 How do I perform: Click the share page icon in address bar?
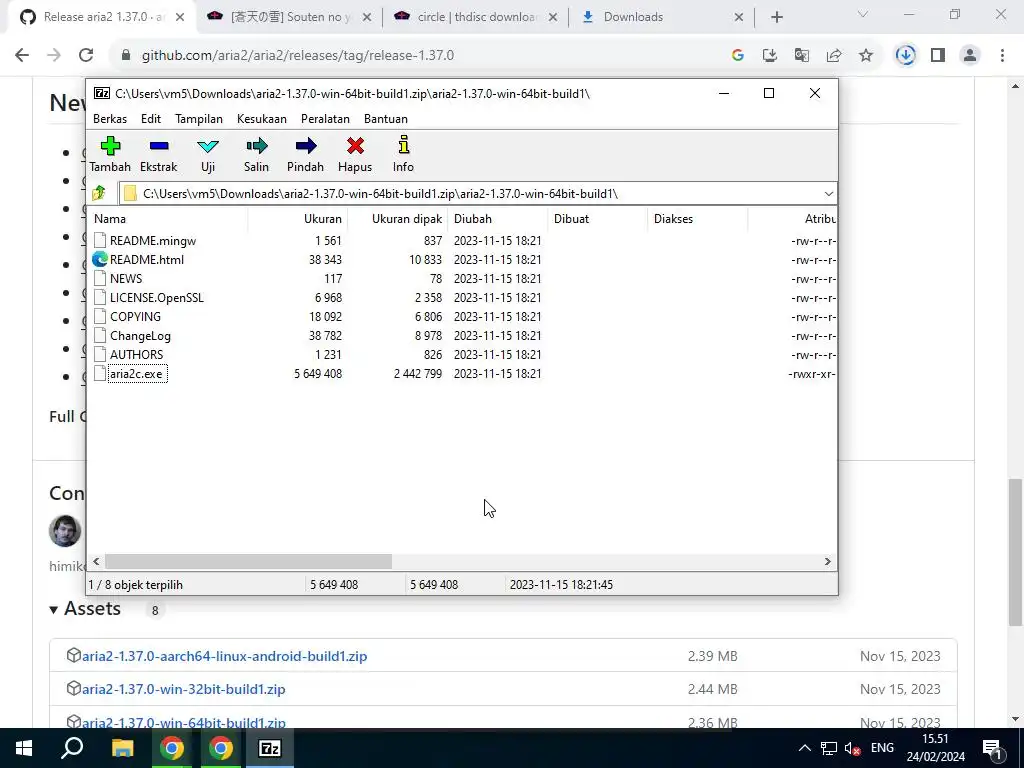point(834,56)
